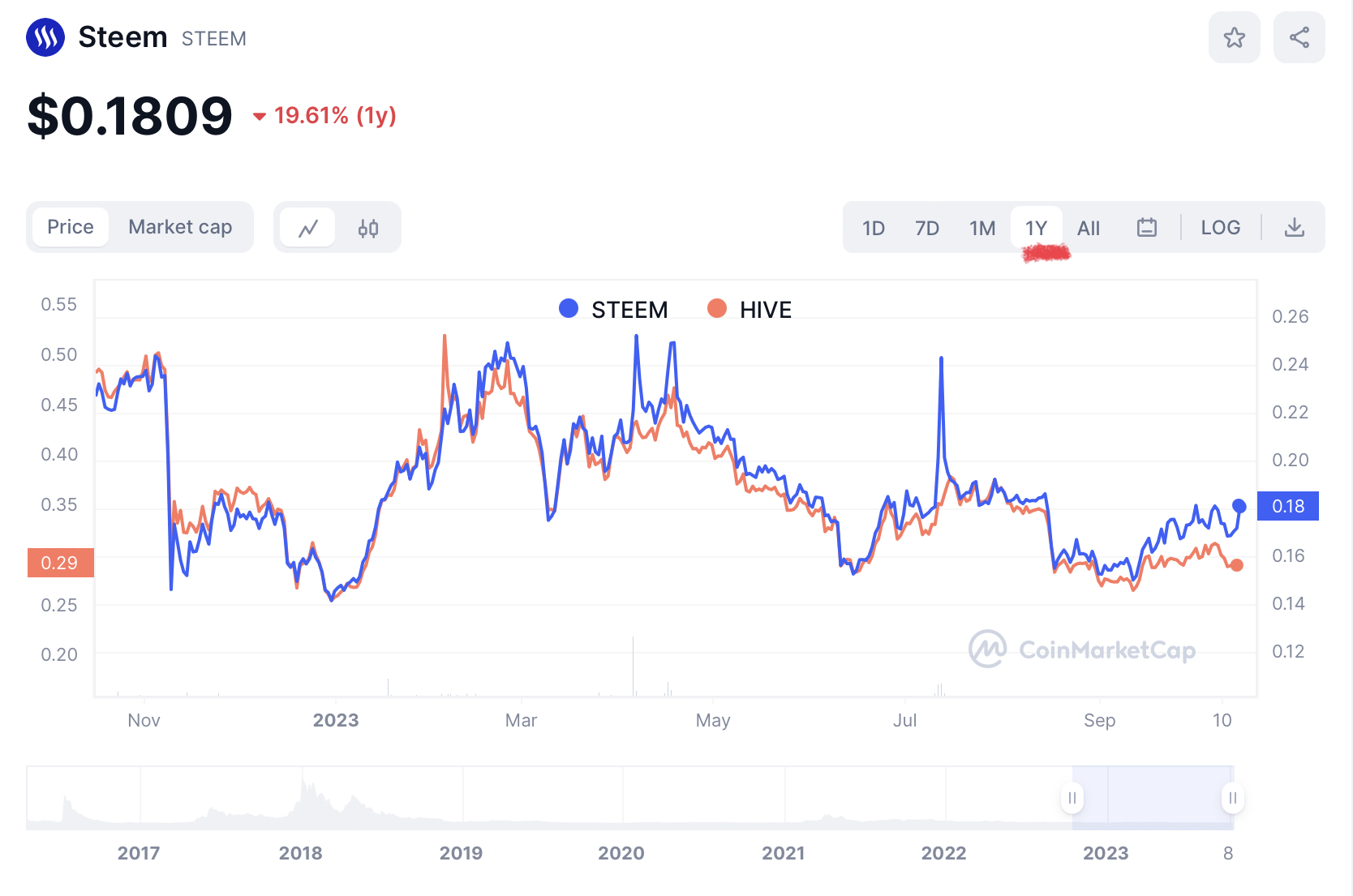This screenshot has height=896, width=1353.
Task: Toggle STEEM series in chart legend
Action: pyautogui.click(x=614, y=309)
